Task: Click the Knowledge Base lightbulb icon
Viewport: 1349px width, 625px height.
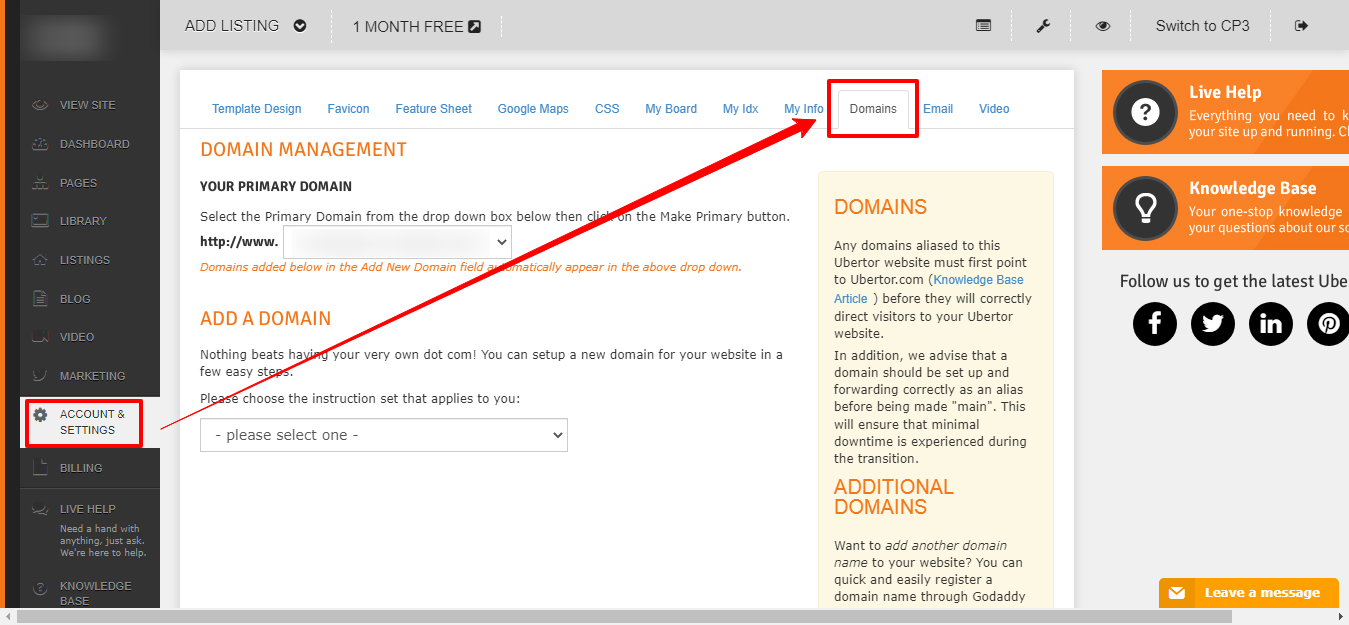Action: [x=1144, y=208]
